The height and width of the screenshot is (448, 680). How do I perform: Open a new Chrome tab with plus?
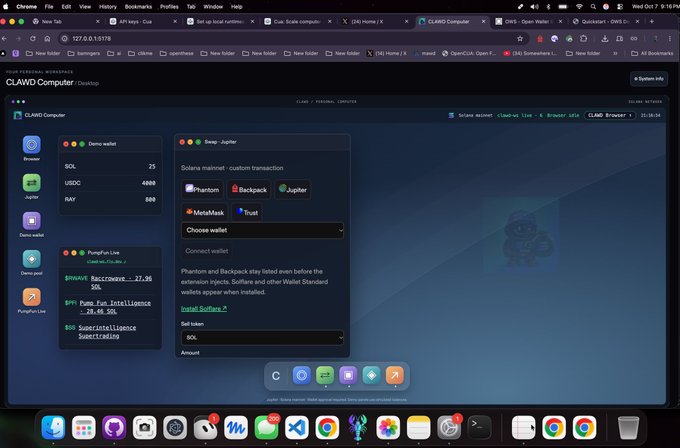(x=652, y=21)
